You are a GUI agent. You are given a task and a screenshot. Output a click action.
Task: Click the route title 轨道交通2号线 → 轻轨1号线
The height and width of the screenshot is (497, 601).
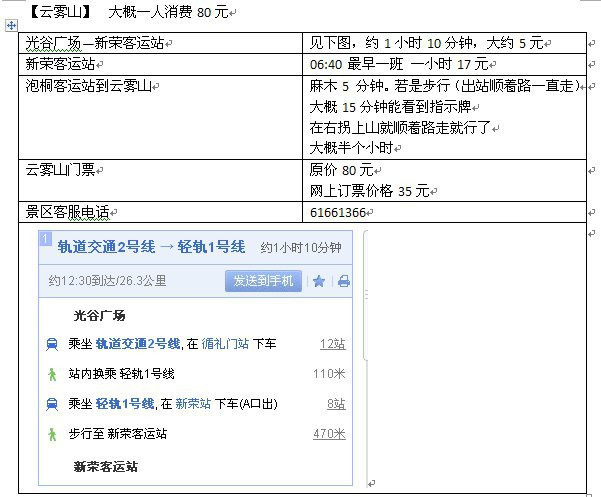coord(151,247)
